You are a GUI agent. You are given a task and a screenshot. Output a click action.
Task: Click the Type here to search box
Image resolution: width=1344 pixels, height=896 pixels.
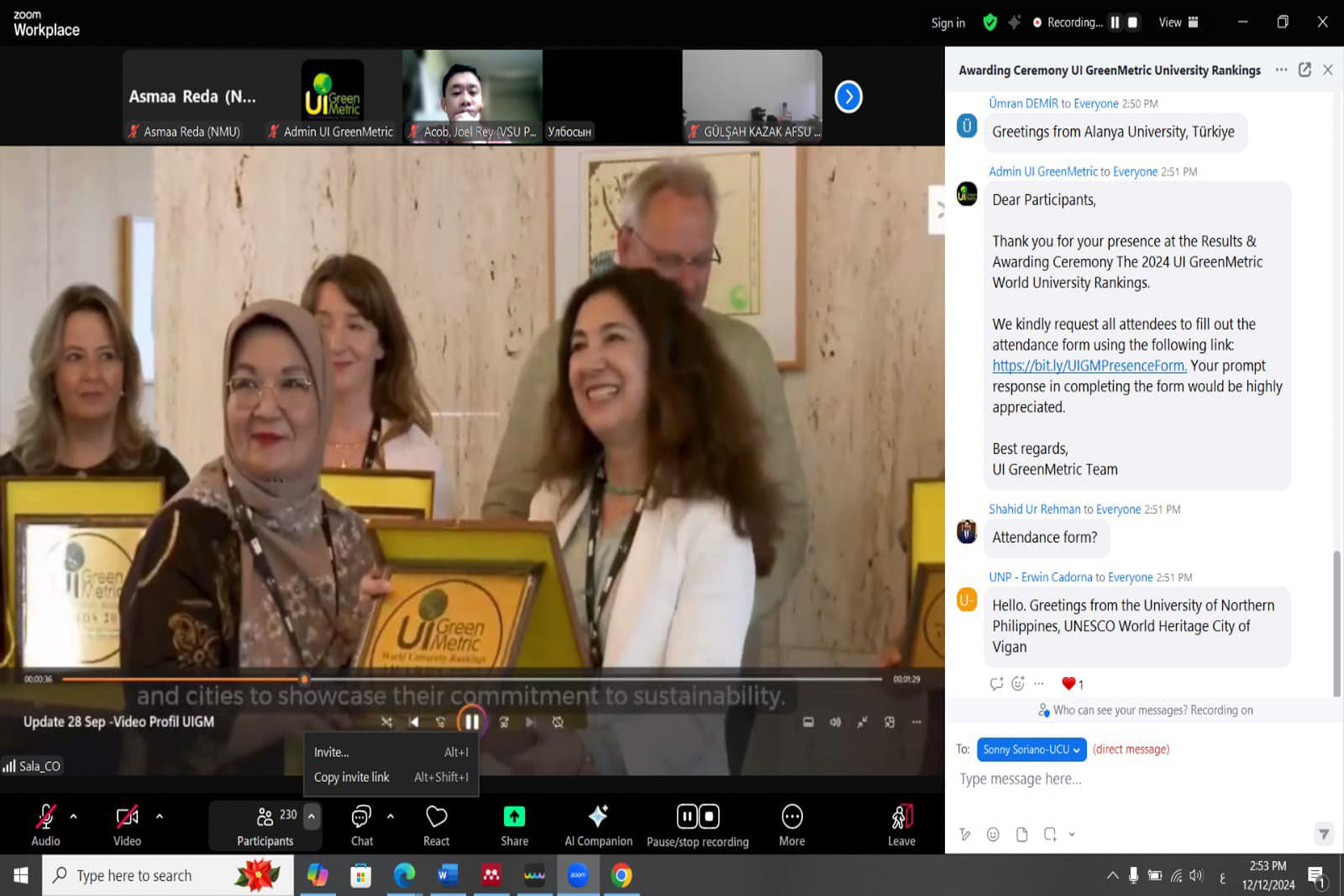168,876
